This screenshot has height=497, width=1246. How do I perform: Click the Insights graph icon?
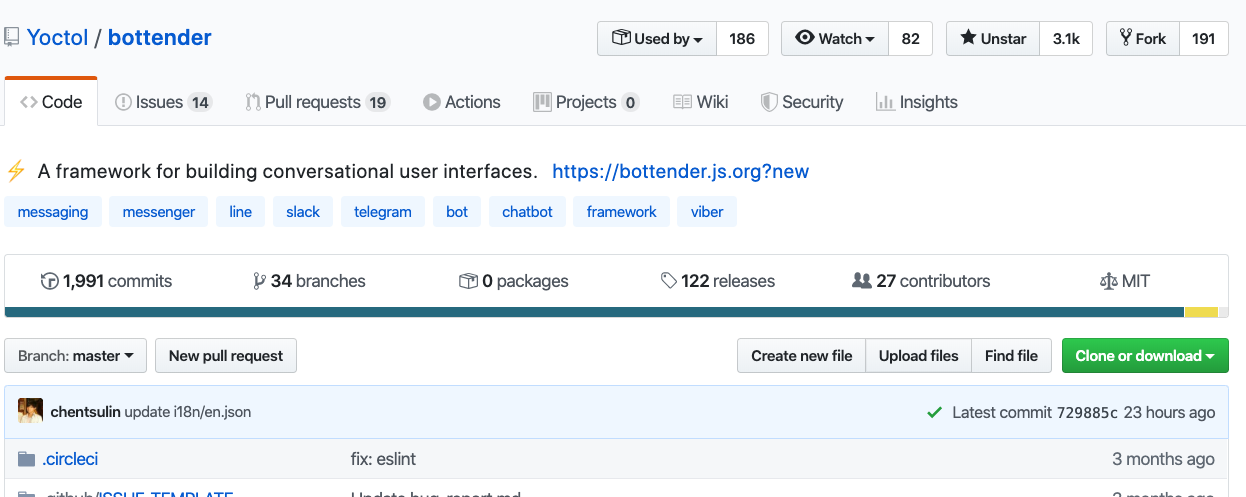884,102
